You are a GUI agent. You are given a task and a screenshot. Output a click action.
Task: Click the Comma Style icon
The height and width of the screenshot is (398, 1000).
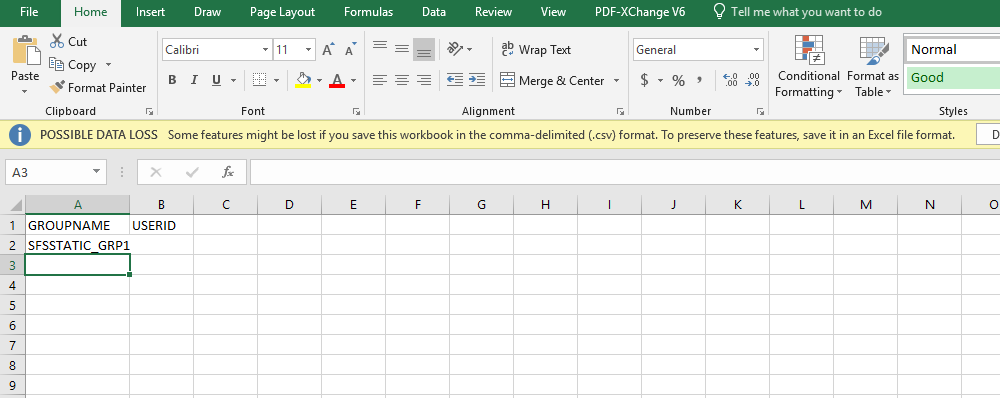click(x=700, y=80)
